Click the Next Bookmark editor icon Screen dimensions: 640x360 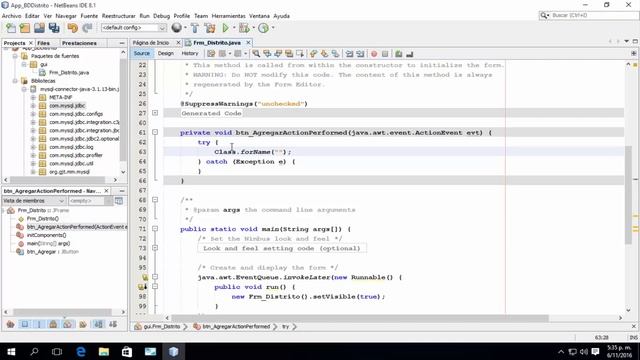coord(324,53)
